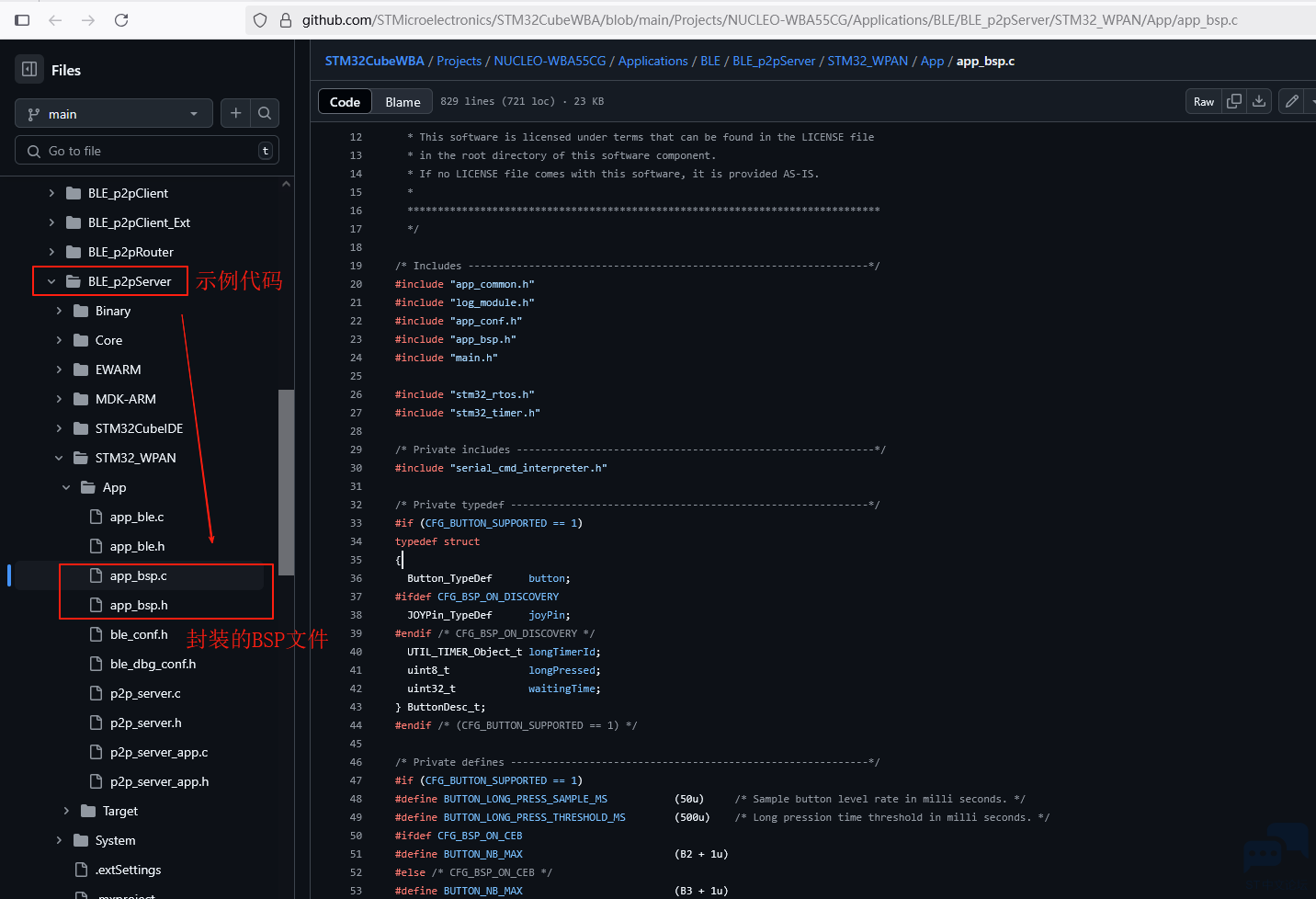The image size is (1316, 899).
Task: Go forward in browser history
Action: click(x=88, y=20)
